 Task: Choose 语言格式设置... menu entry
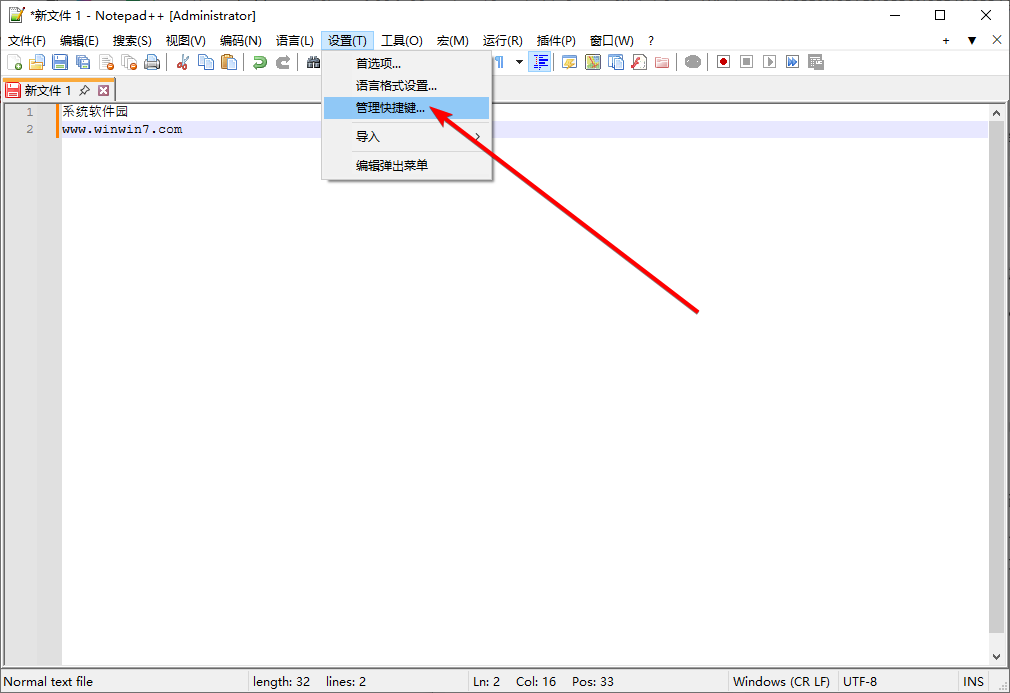[x=406, y=86]
